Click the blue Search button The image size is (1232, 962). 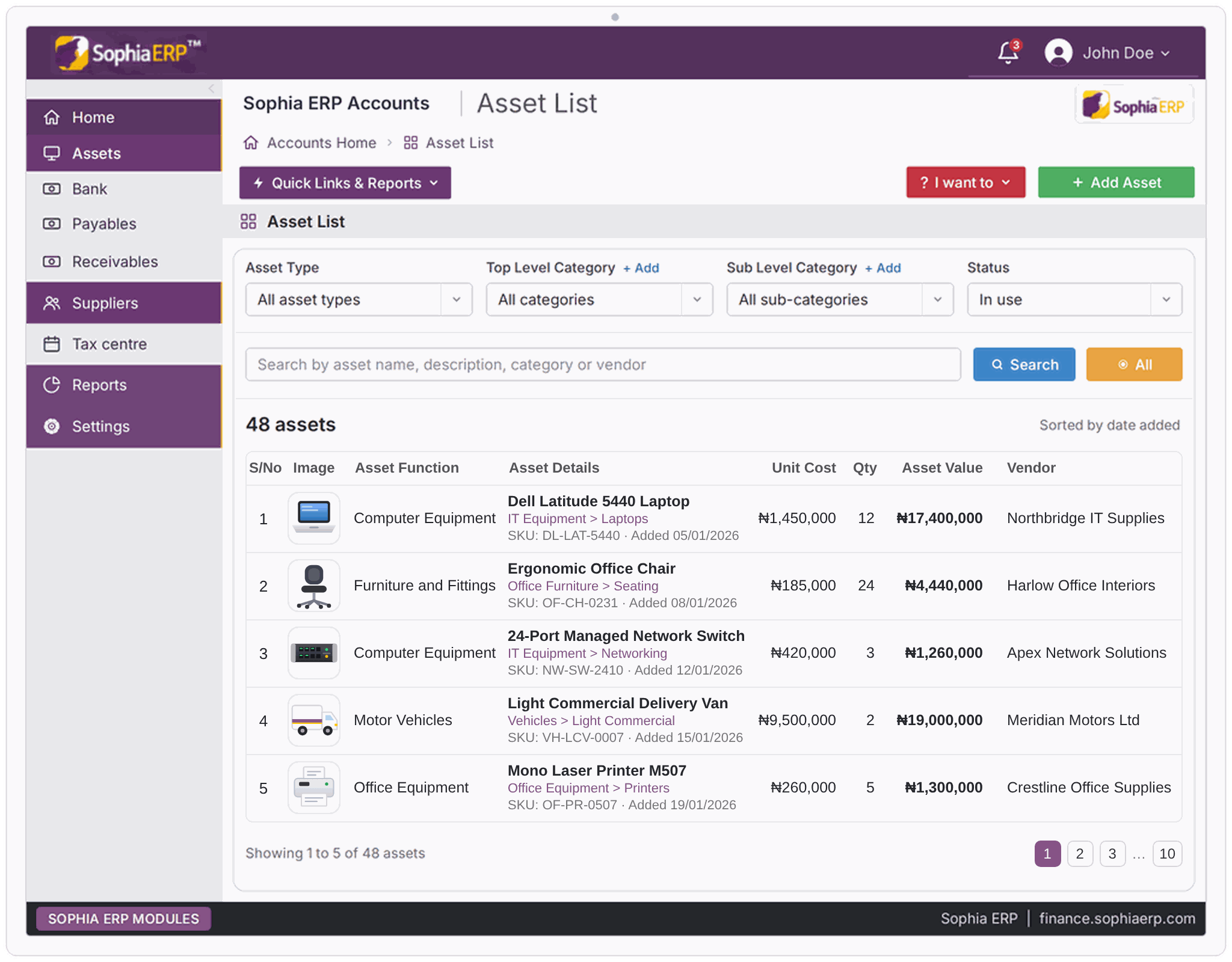[x=1024, y=364]
